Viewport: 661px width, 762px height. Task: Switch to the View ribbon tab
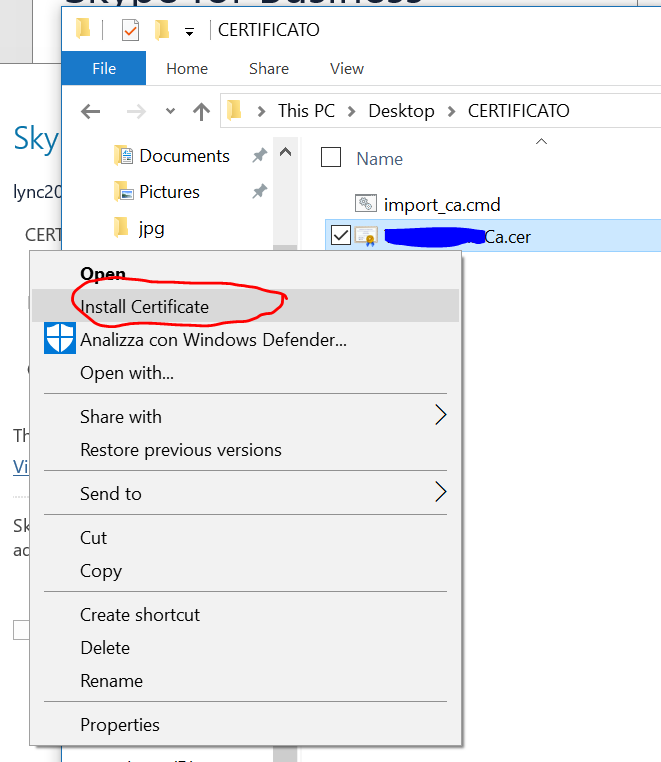[347, 68]
